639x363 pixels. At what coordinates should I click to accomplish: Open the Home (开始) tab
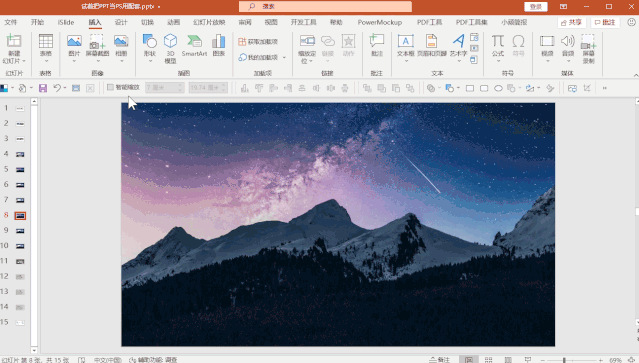point(37,22)
